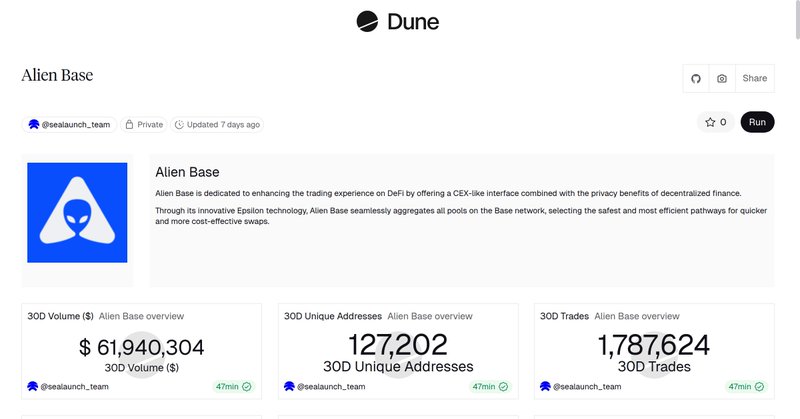The width and height of the screenshot is (800, 419).
Task: Click the Share button
Action: (755, 79)
